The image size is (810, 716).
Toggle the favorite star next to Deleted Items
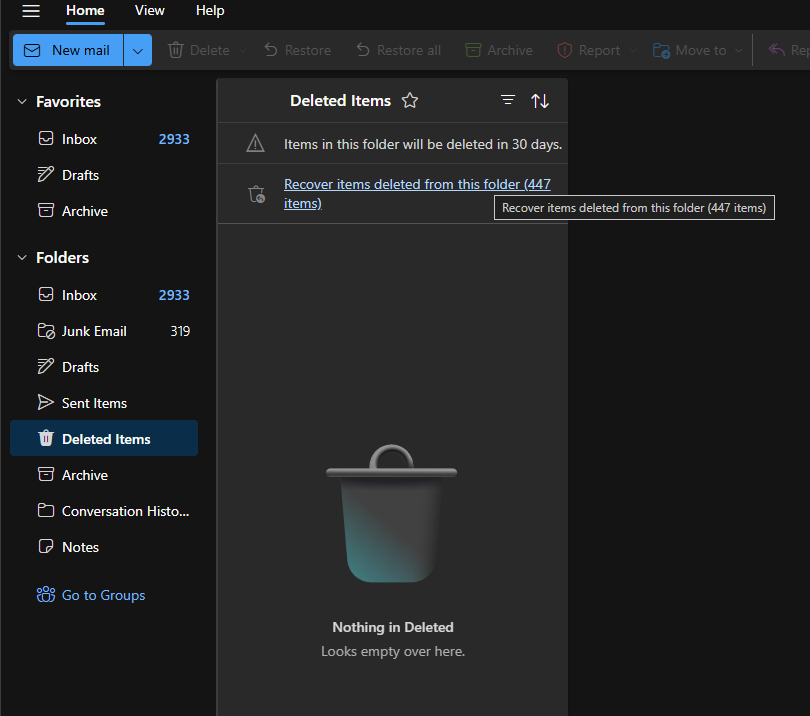410,100
